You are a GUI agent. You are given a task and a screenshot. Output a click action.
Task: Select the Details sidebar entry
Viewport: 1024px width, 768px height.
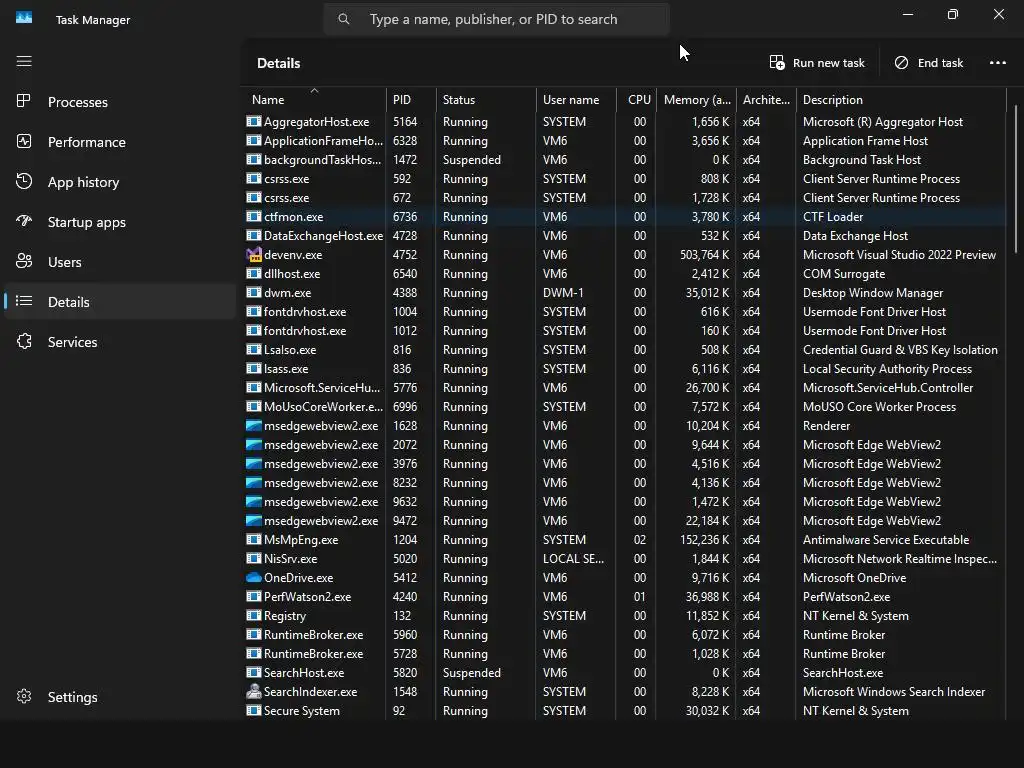point(120,302)
